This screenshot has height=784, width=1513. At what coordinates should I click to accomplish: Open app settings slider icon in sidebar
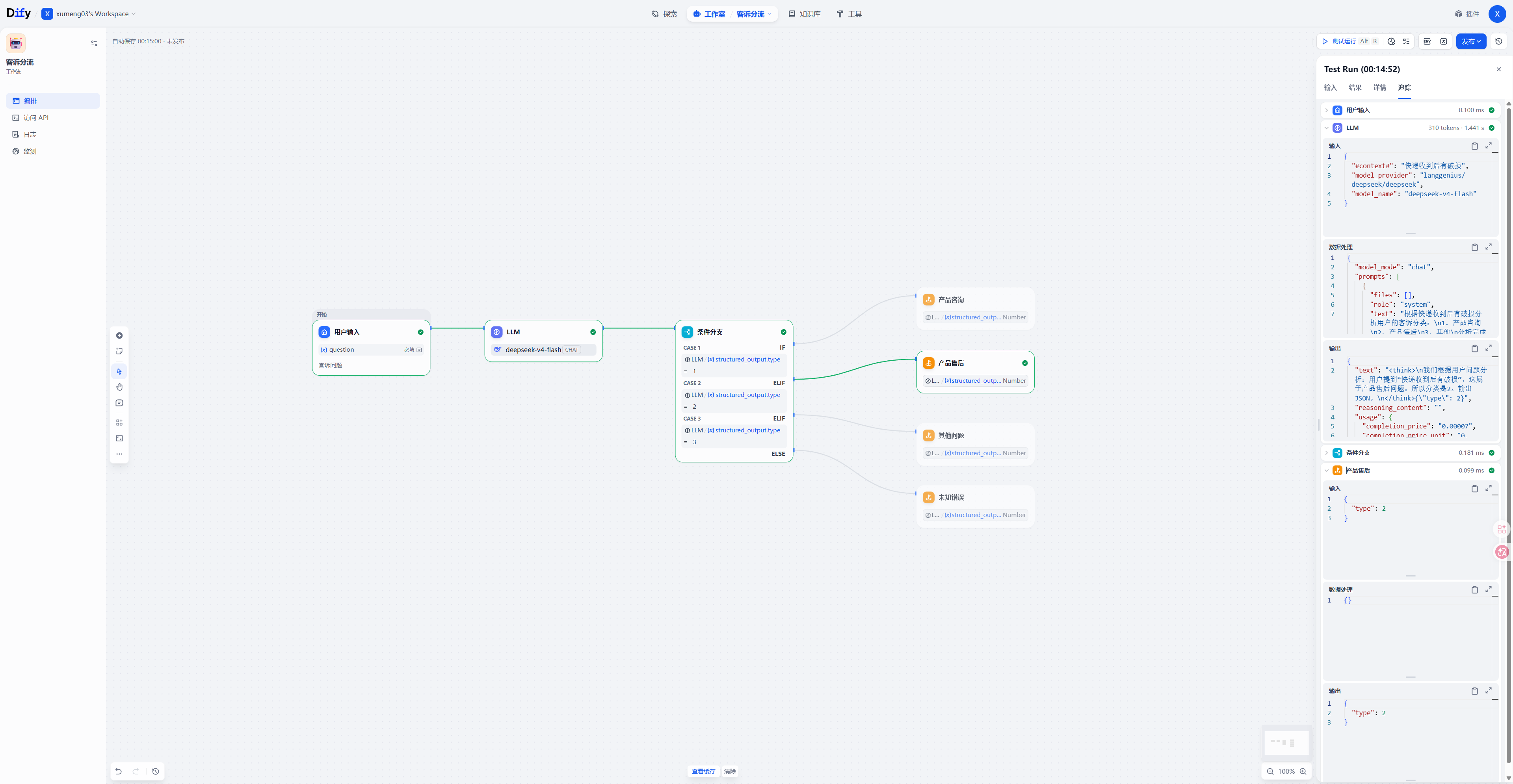click(94, 43)
